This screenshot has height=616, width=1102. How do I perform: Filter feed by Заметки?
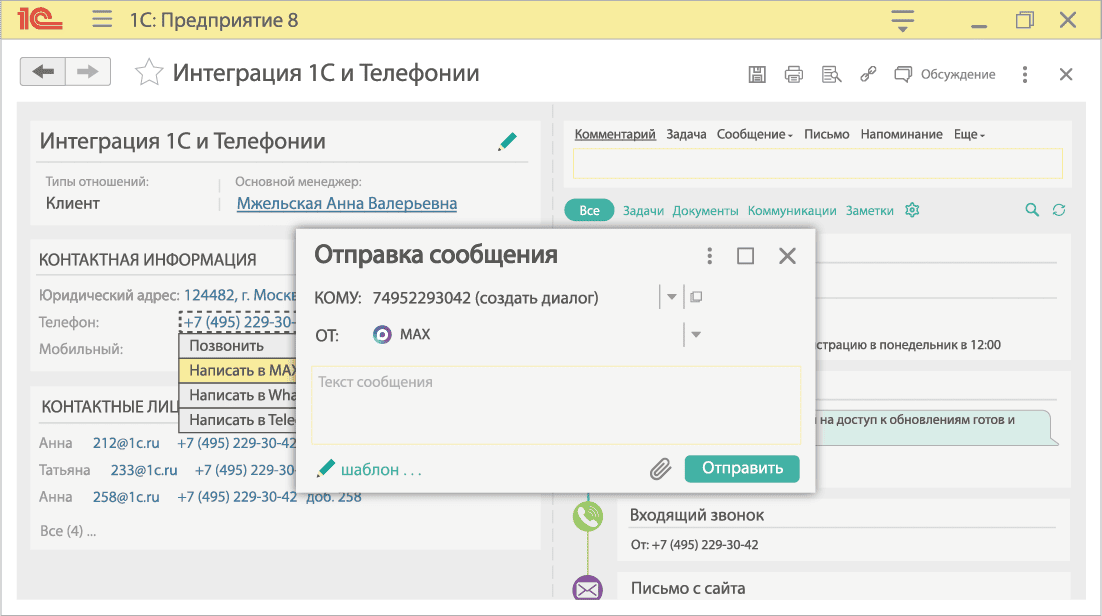[869, 210]
